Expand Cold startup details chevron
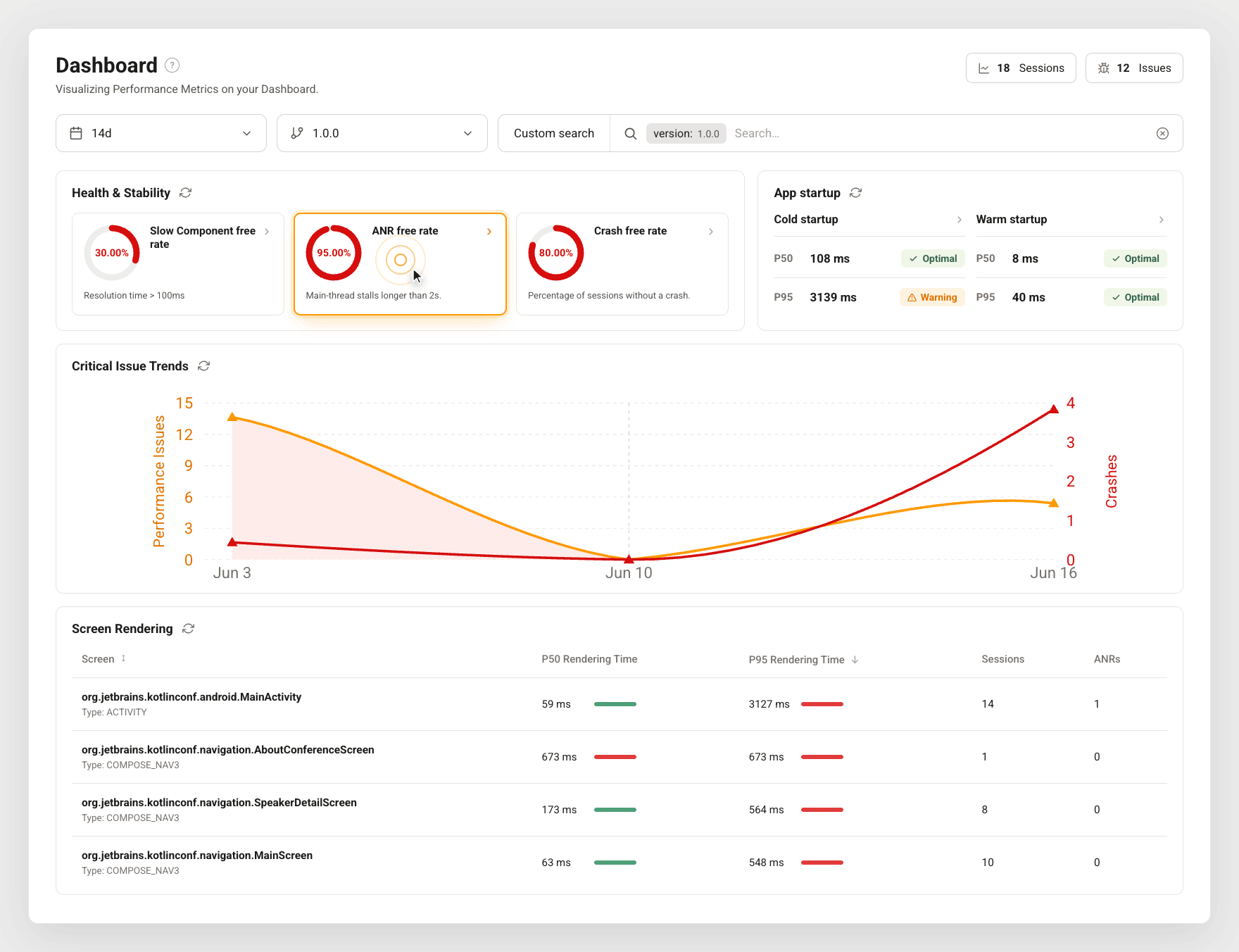The height and width of the screenshot is (952, 1239). 959,220
